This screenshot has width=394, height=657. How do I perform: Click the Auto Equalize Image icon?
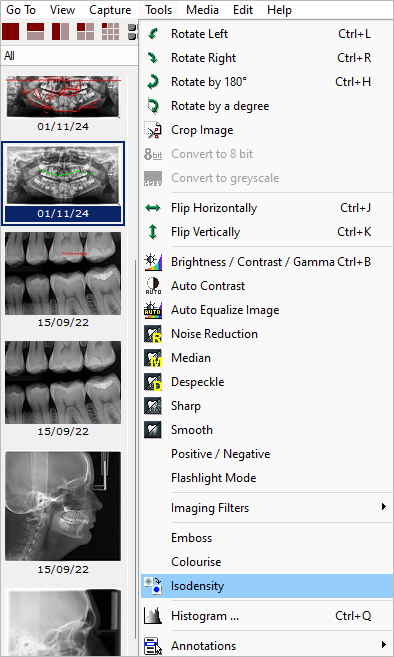point(153,310)
